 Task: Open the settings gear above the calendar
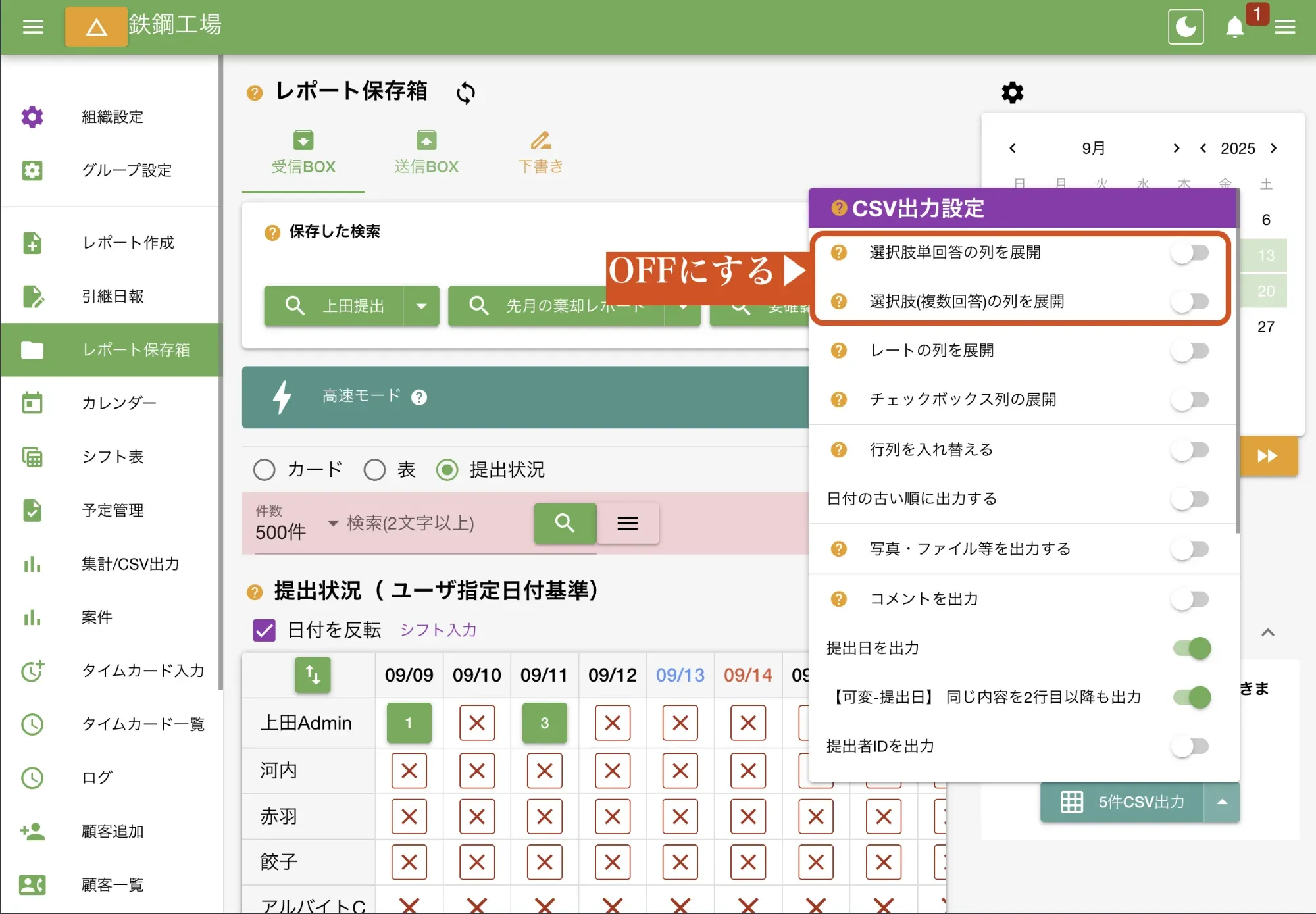point(1012,92)
